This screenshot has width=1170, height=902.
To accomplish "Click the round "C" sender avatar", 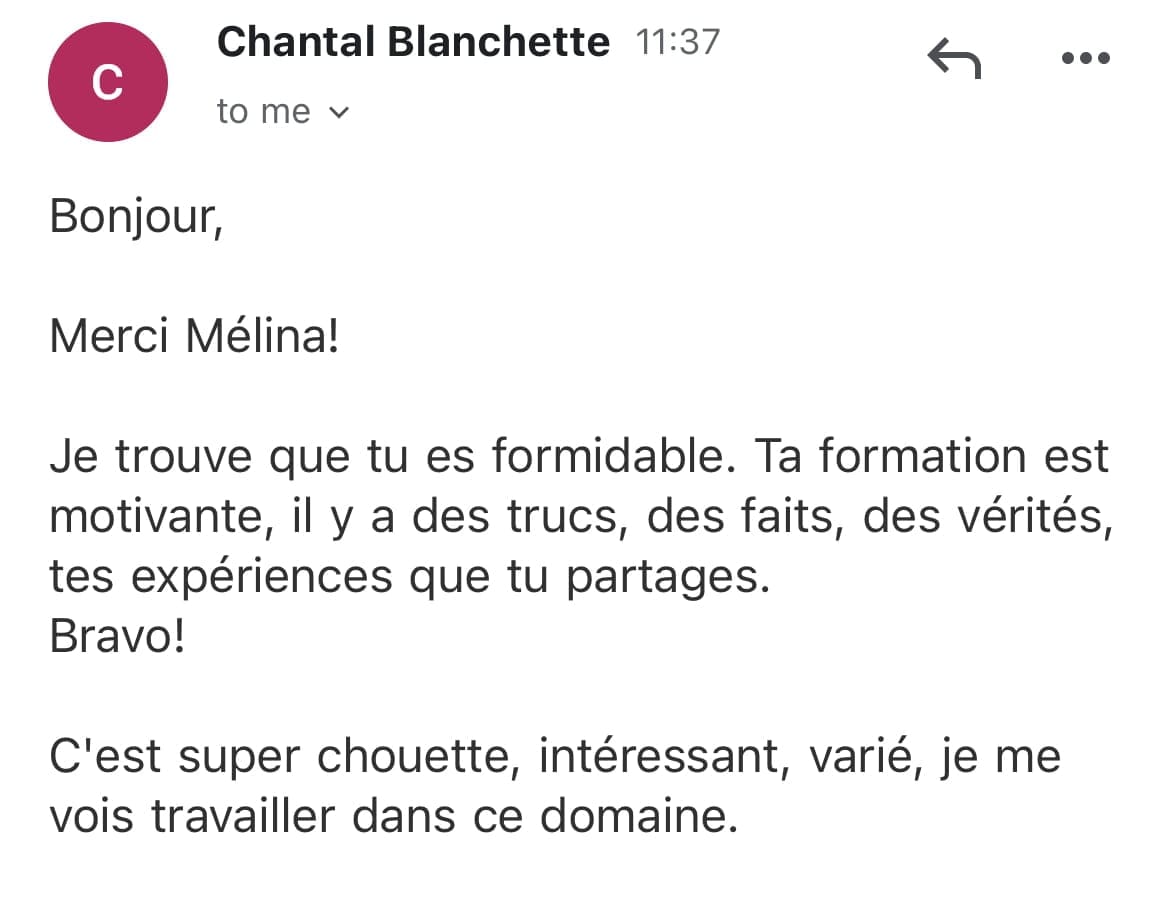I will [106, 84].
